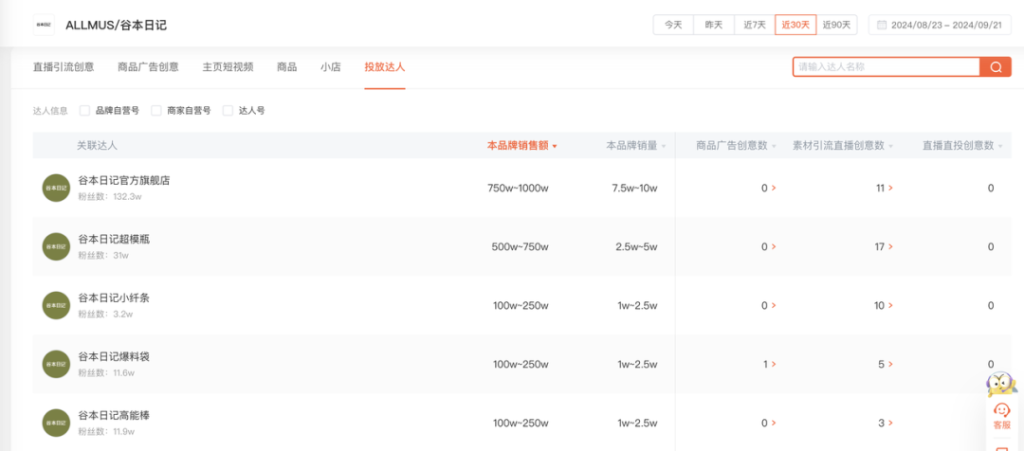Screen dimensions: 1024x451
Task: Click the 粉丝数：132.3w follower count
Action: click(110, 196)
